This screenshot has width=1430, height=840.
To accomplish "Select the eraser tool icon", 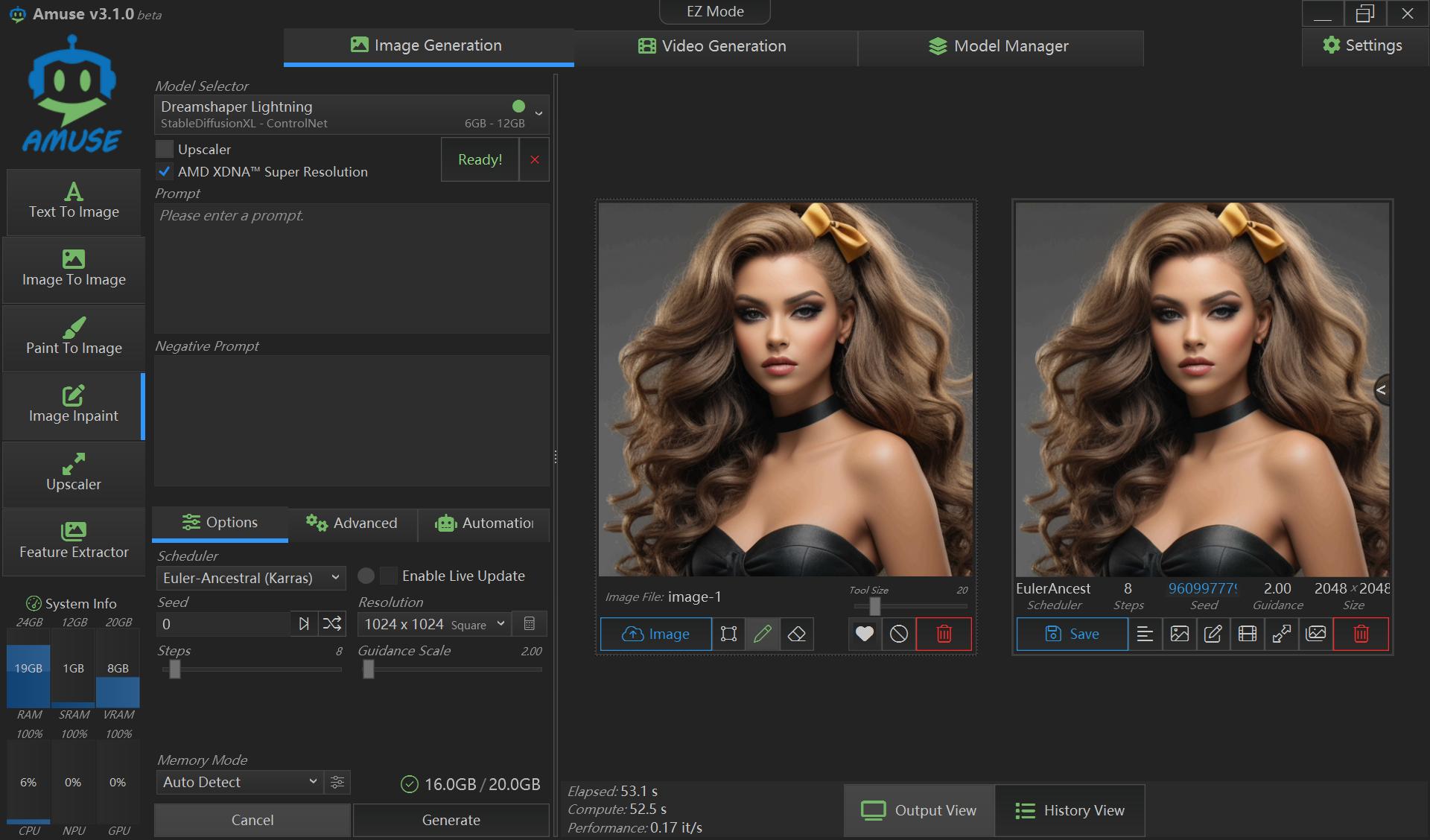I will (796, 634).
